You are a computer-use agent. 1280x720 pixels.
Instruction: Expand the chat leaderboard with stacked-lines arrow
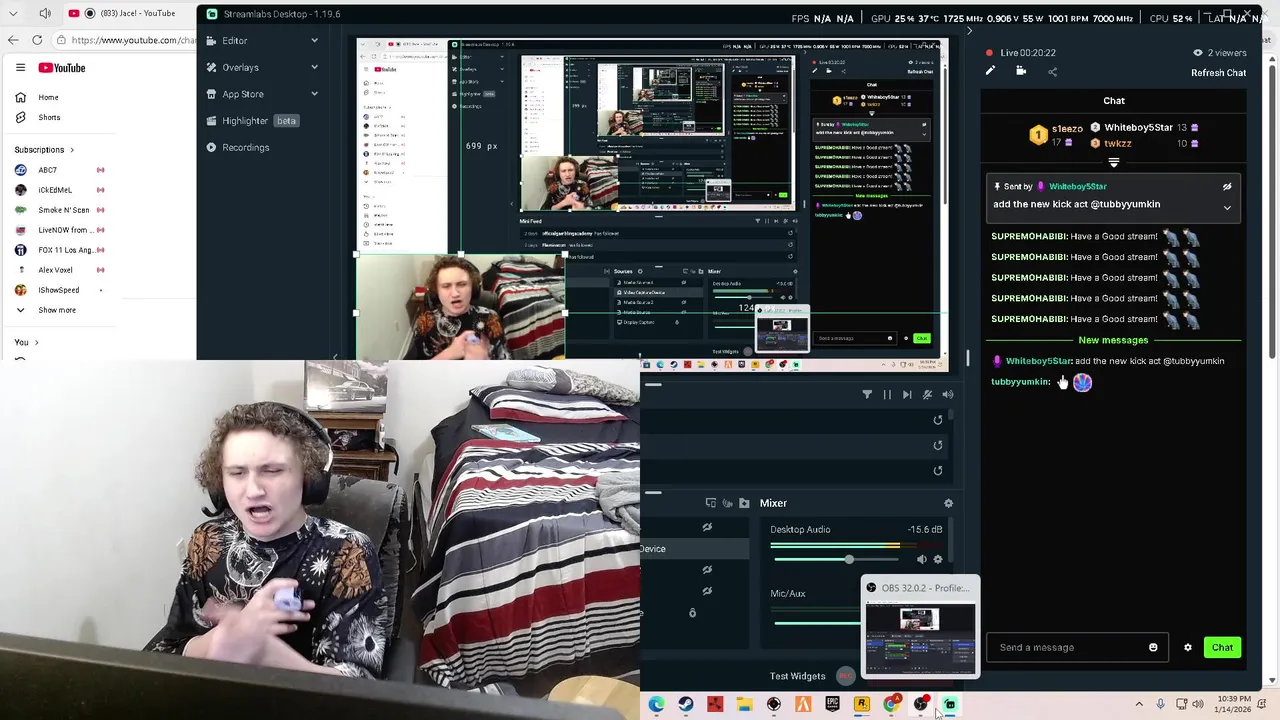point(1113,162)
